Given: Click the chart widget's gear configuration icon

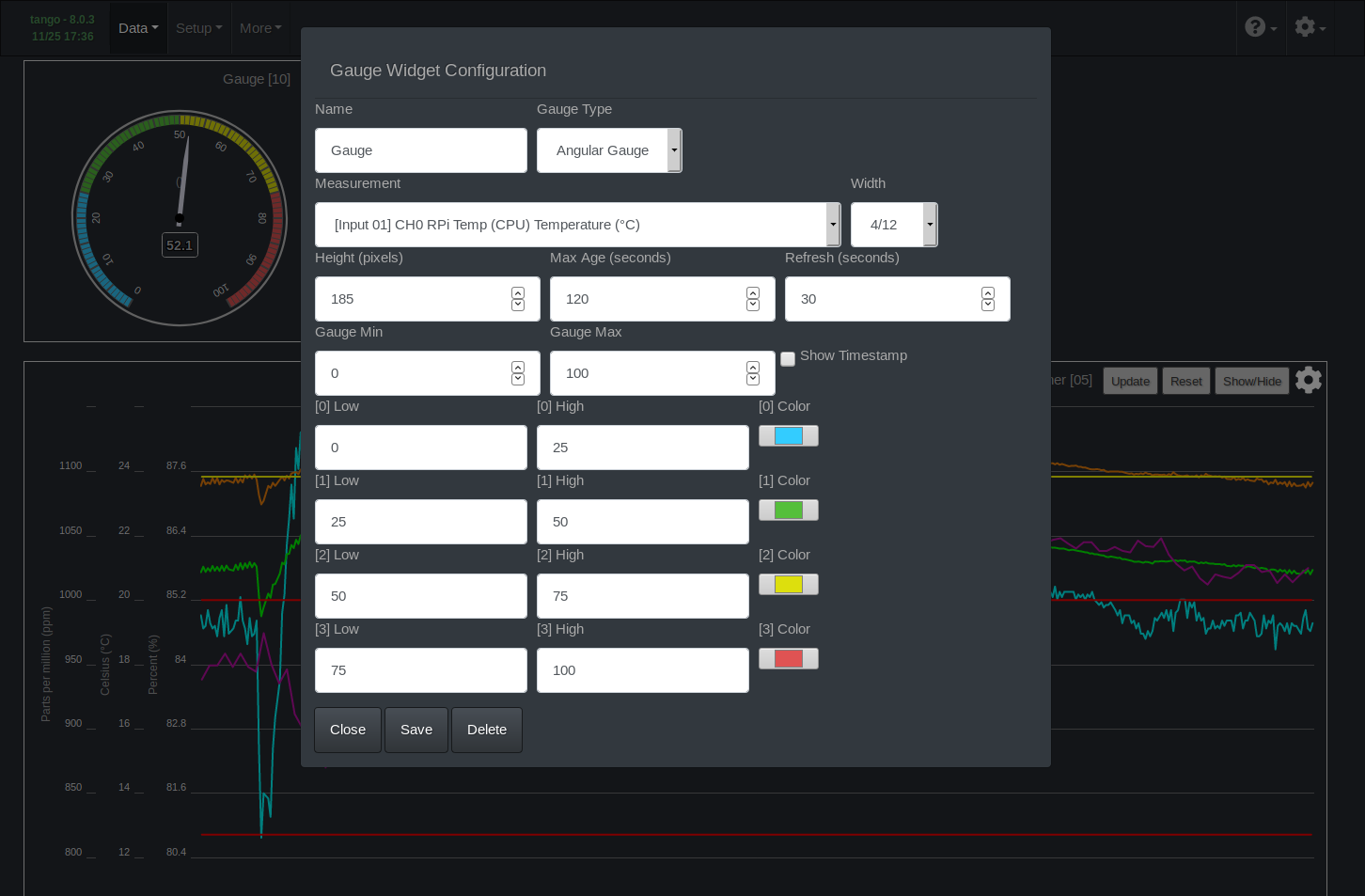Looking at the screenshot, I should (x=1308, y=380).
